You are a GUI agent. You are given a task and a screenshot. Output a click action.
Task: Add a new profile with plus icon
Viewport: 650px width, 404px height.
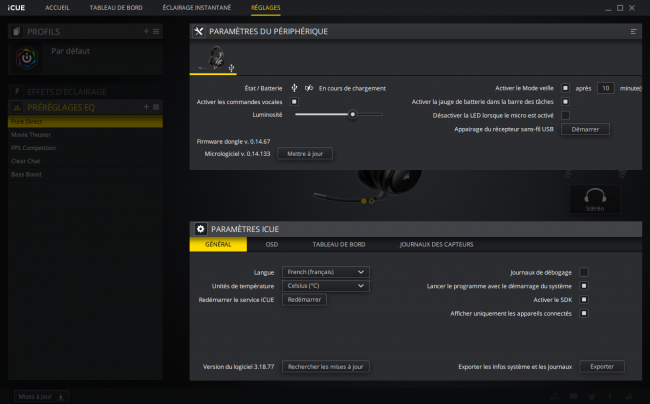pos(146,31)
